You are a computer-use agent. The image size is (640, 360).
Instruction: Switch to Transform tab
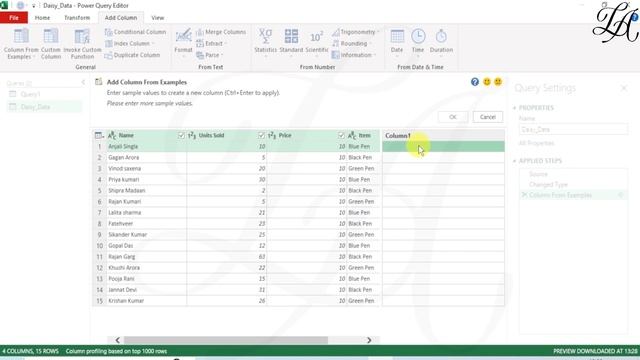tap(77, 18)
